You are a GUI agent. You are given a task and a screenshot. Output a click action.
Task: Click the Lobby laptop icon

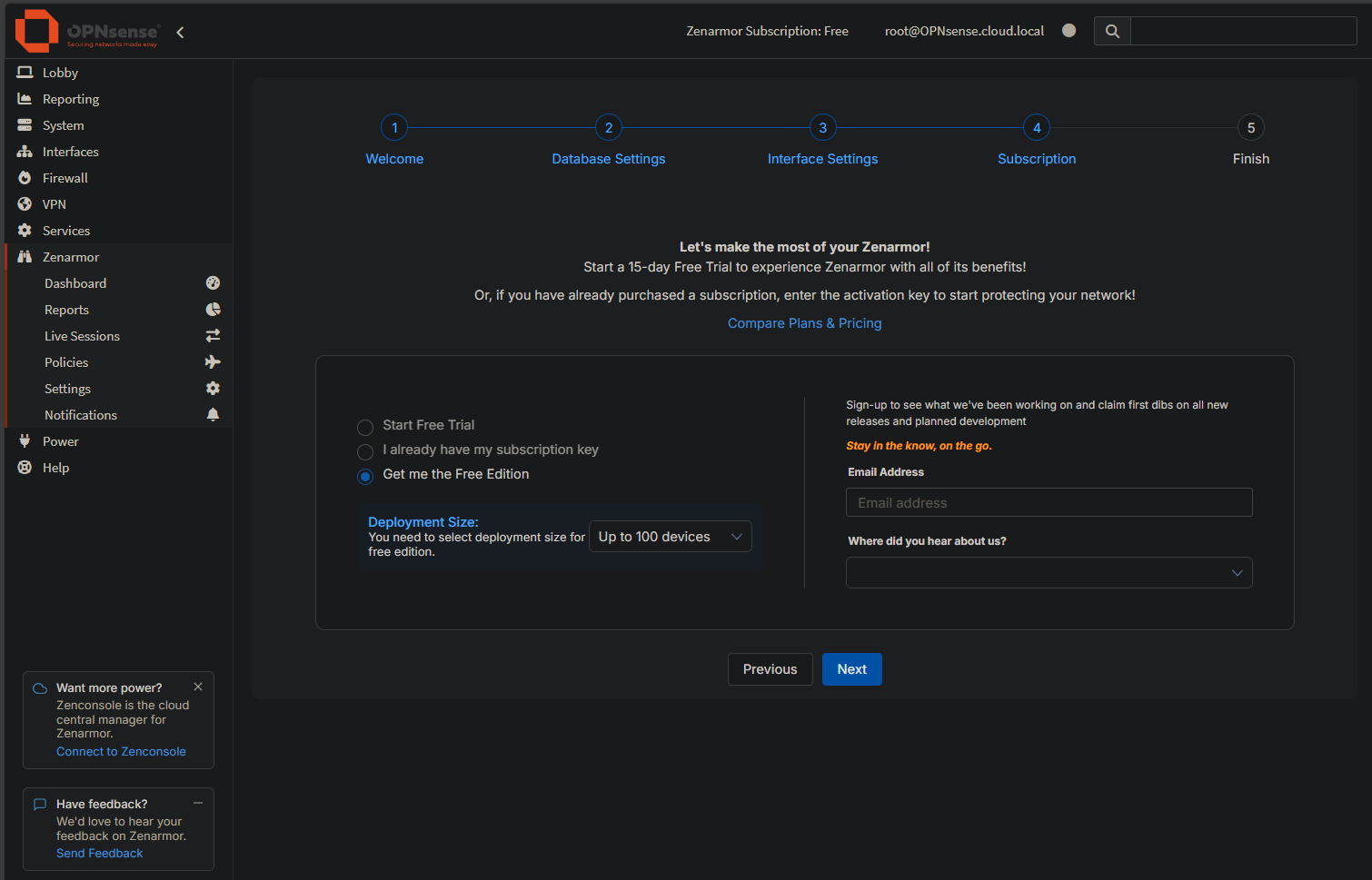tap(25, 73)
